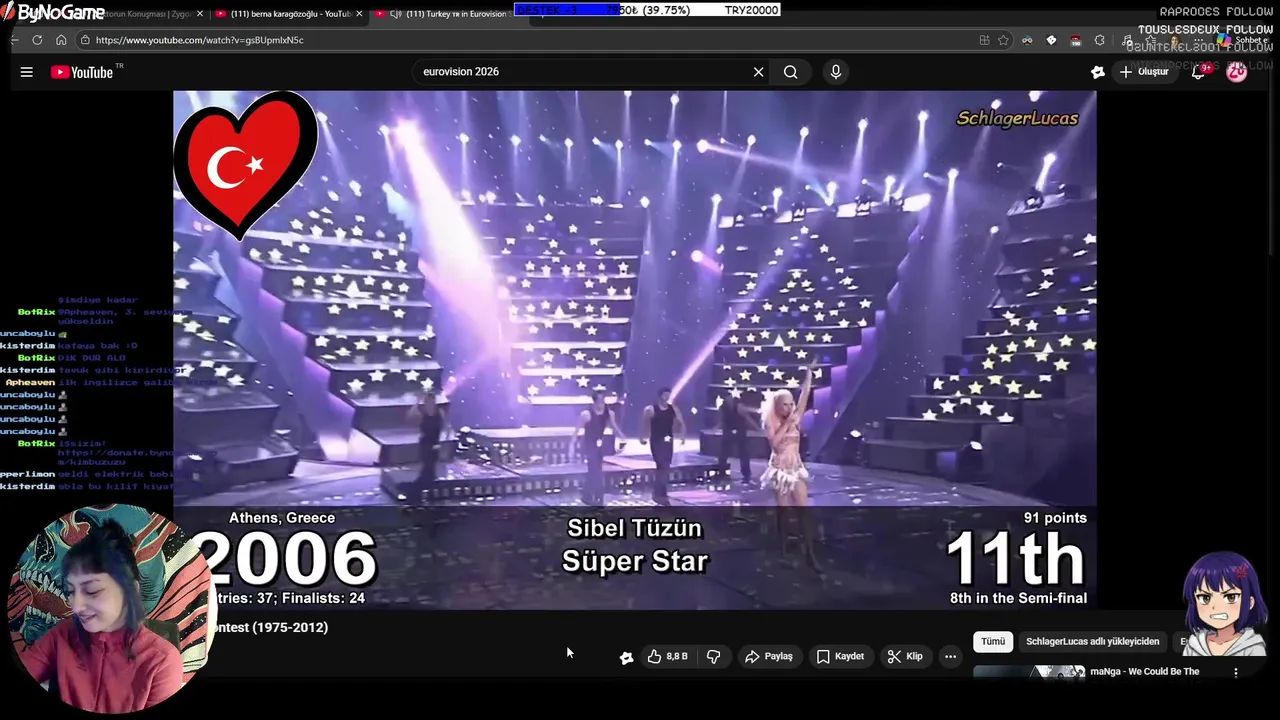Open the Oluştur create button
Image resolution: width=1280 pixels, height=720 pixels.
click(1144, 72)
